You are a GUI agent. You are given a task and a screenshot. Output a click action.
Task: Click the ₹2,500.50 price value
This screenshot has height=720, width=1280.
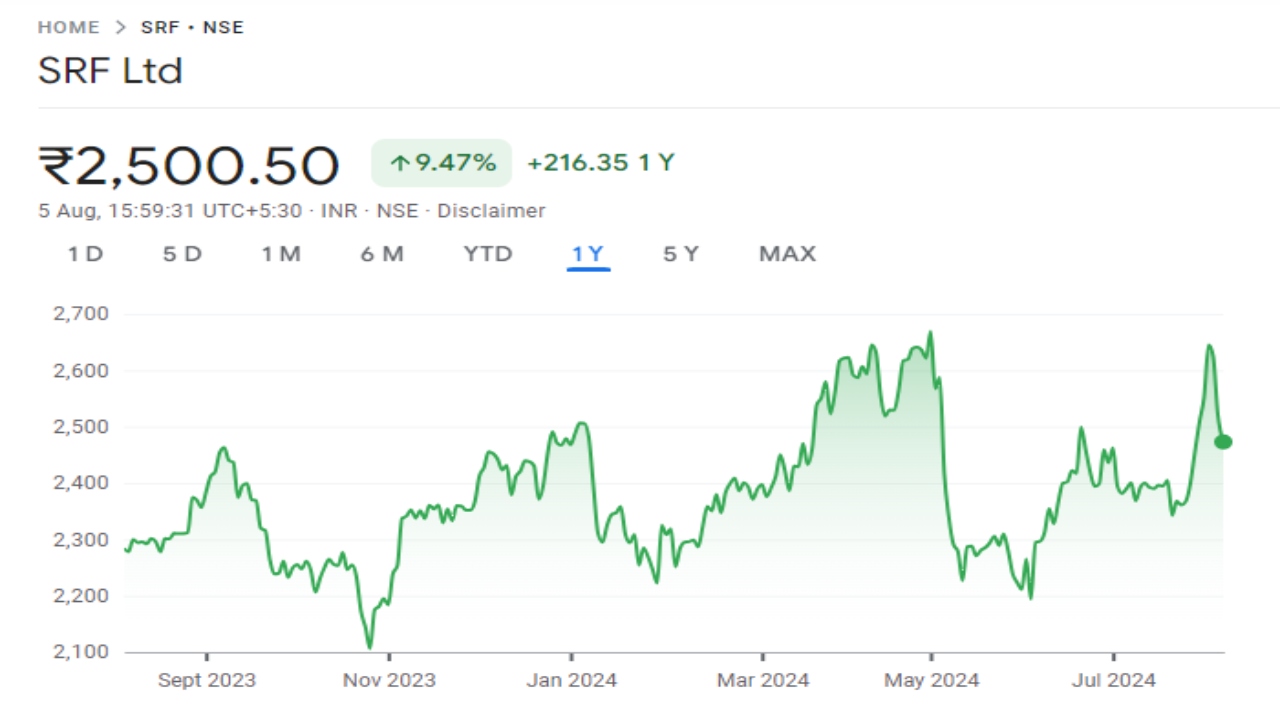pyautogui.click(x=189, y=165)
